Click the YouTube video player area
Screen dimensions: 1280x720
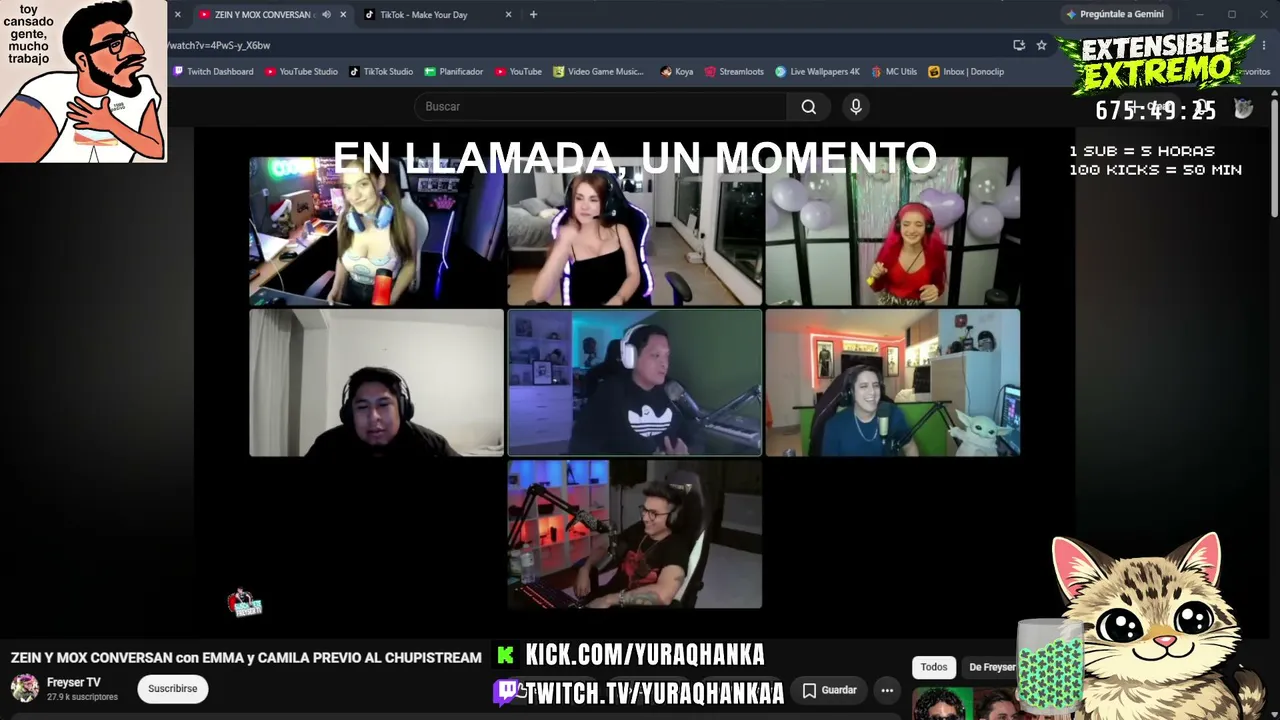pyautogui.click(x=634, y=380)
